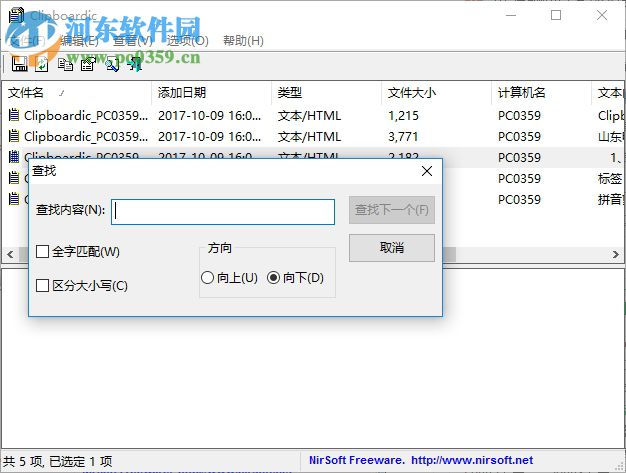This screenshot has width=626, height=473.
Task: Click file icon of the highlighted third row
Action: click(14, 156)
